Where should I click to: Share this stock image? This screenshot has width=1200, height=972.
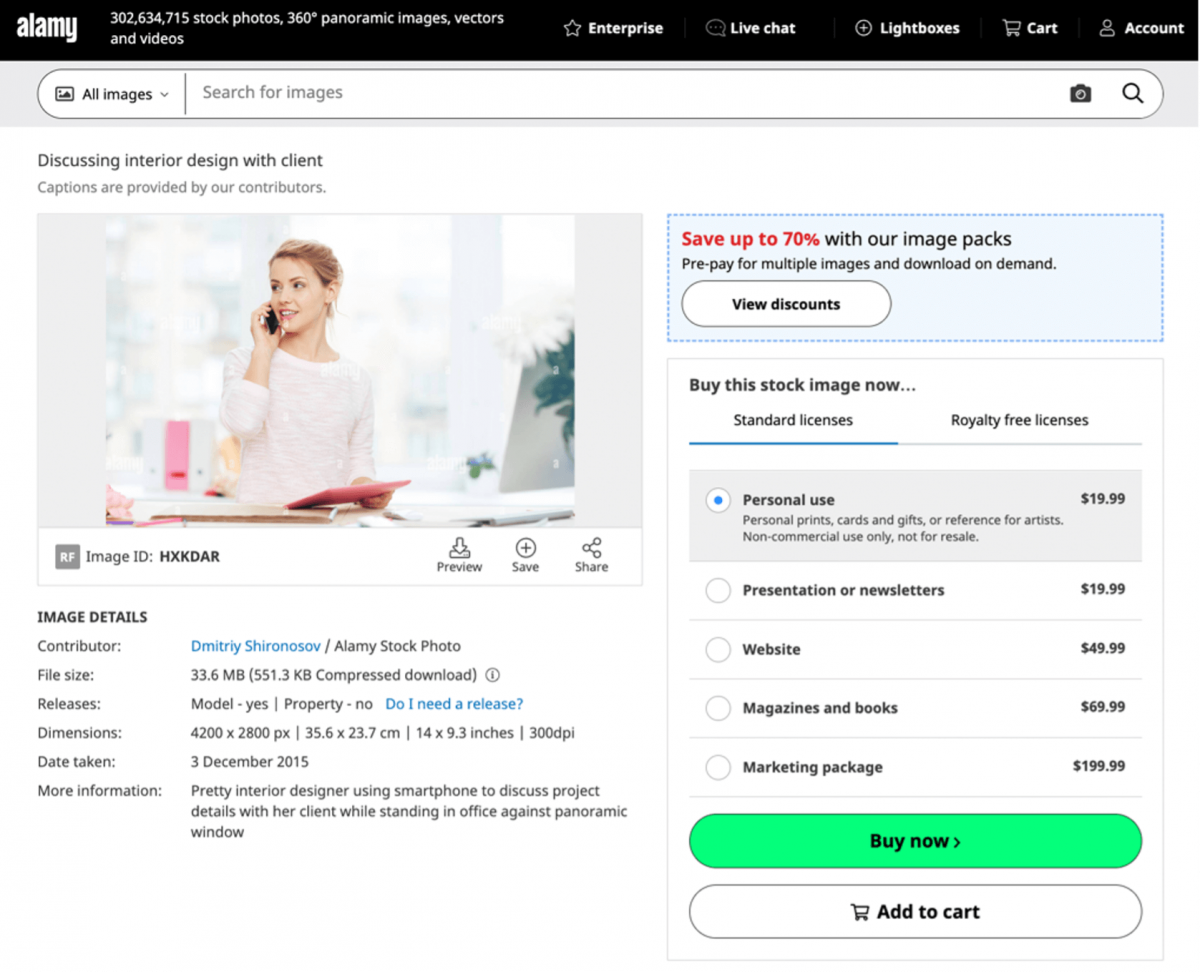tap(591, 554)
